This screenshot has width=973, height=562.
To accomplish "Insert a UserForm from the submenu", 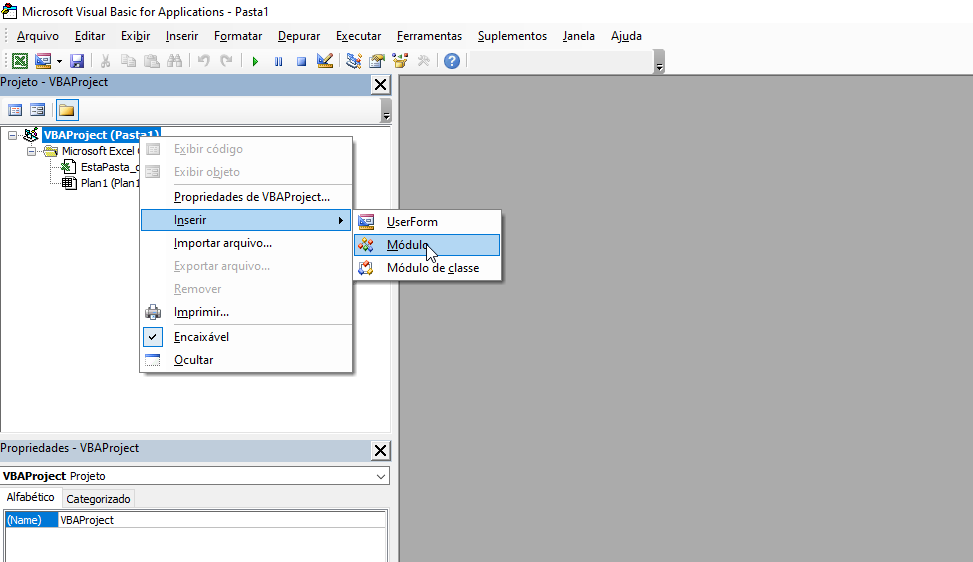I will 427,222.
